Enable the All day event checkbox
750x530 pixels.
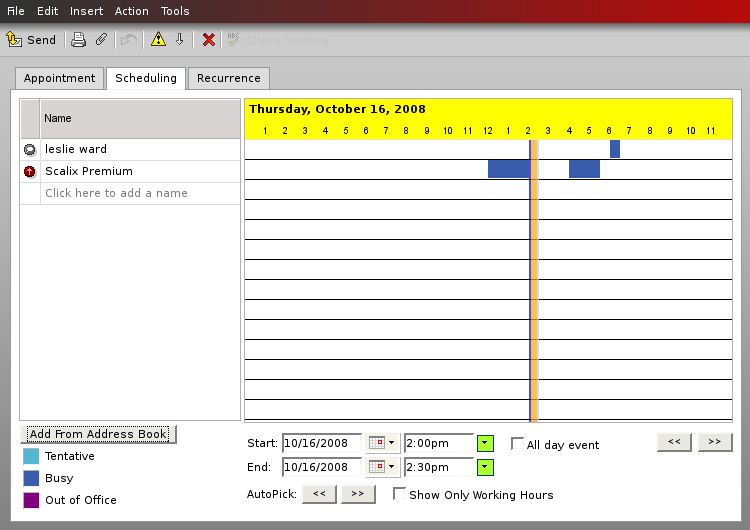pos(517,444)
